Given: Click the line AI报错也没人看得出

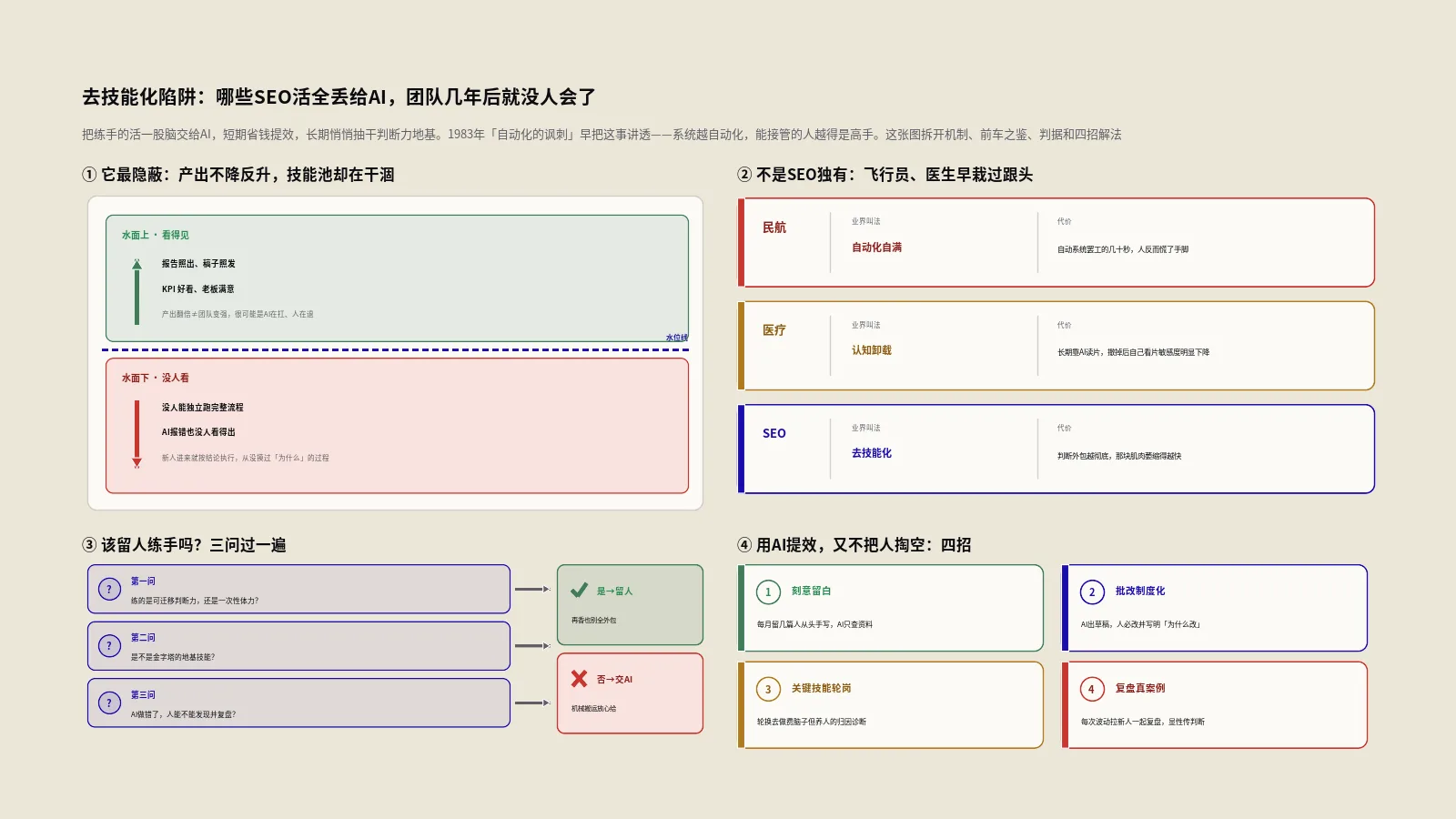Looking at the screenshot, I should pyautogui.click(x=198, y=432).
